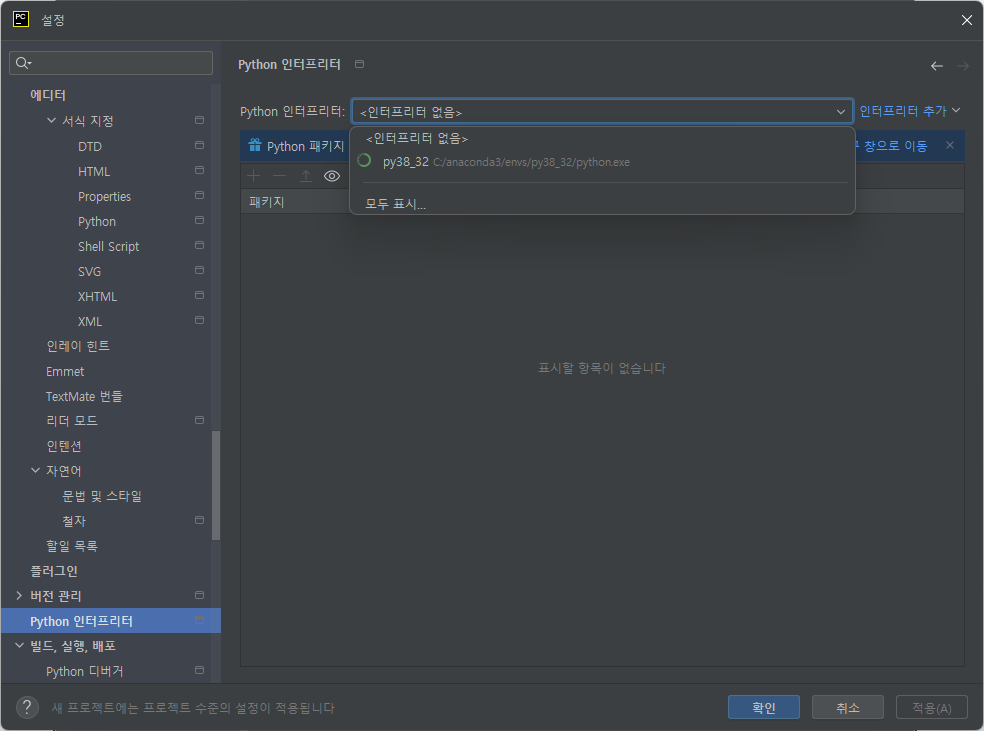The width and height of the screenshot is (984, 731).
Task: Click the 창으로 이동 link
Action: point(896,146)
